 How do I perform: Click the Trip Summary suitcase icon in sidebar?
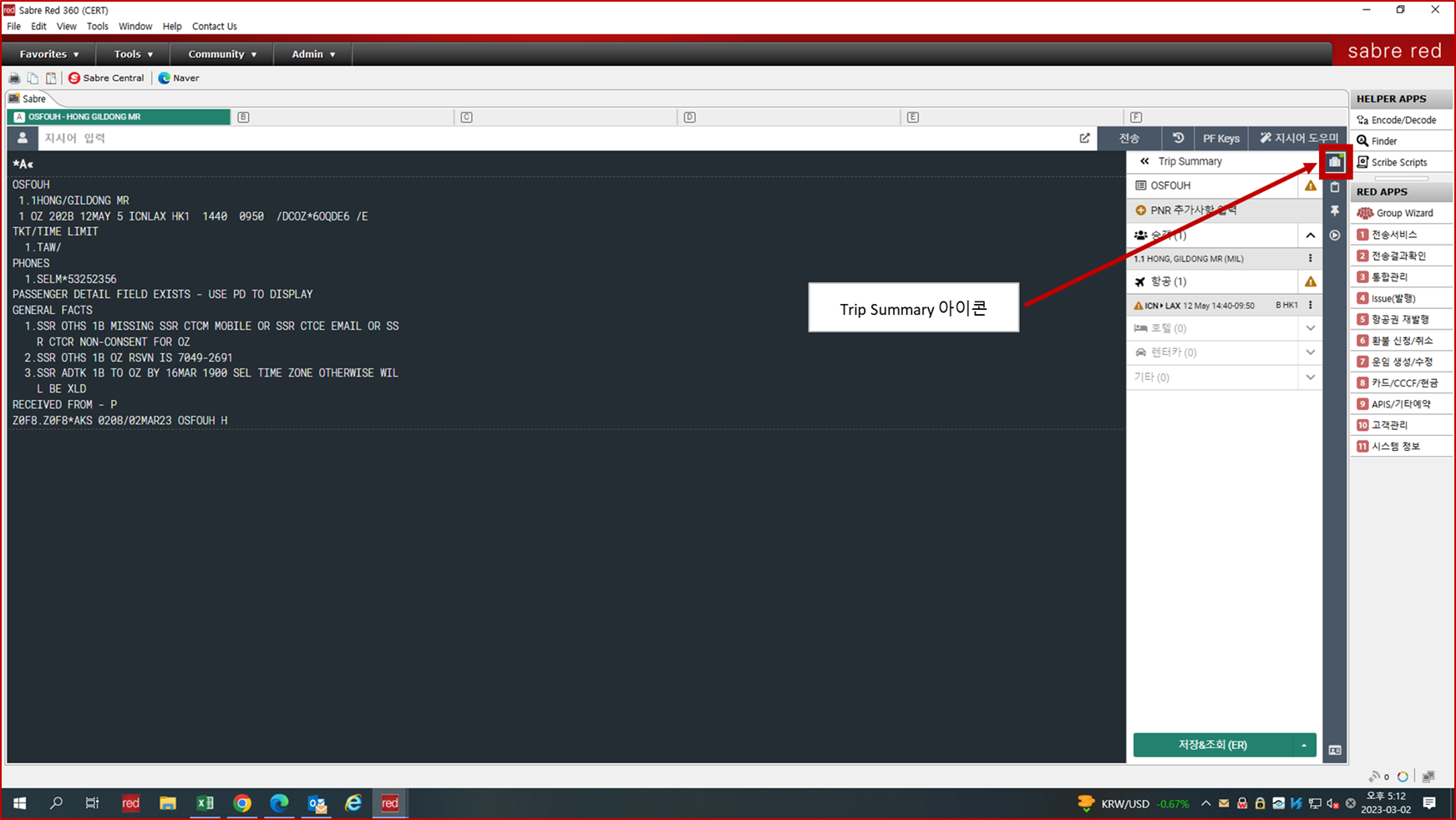tap(1335, 162)
